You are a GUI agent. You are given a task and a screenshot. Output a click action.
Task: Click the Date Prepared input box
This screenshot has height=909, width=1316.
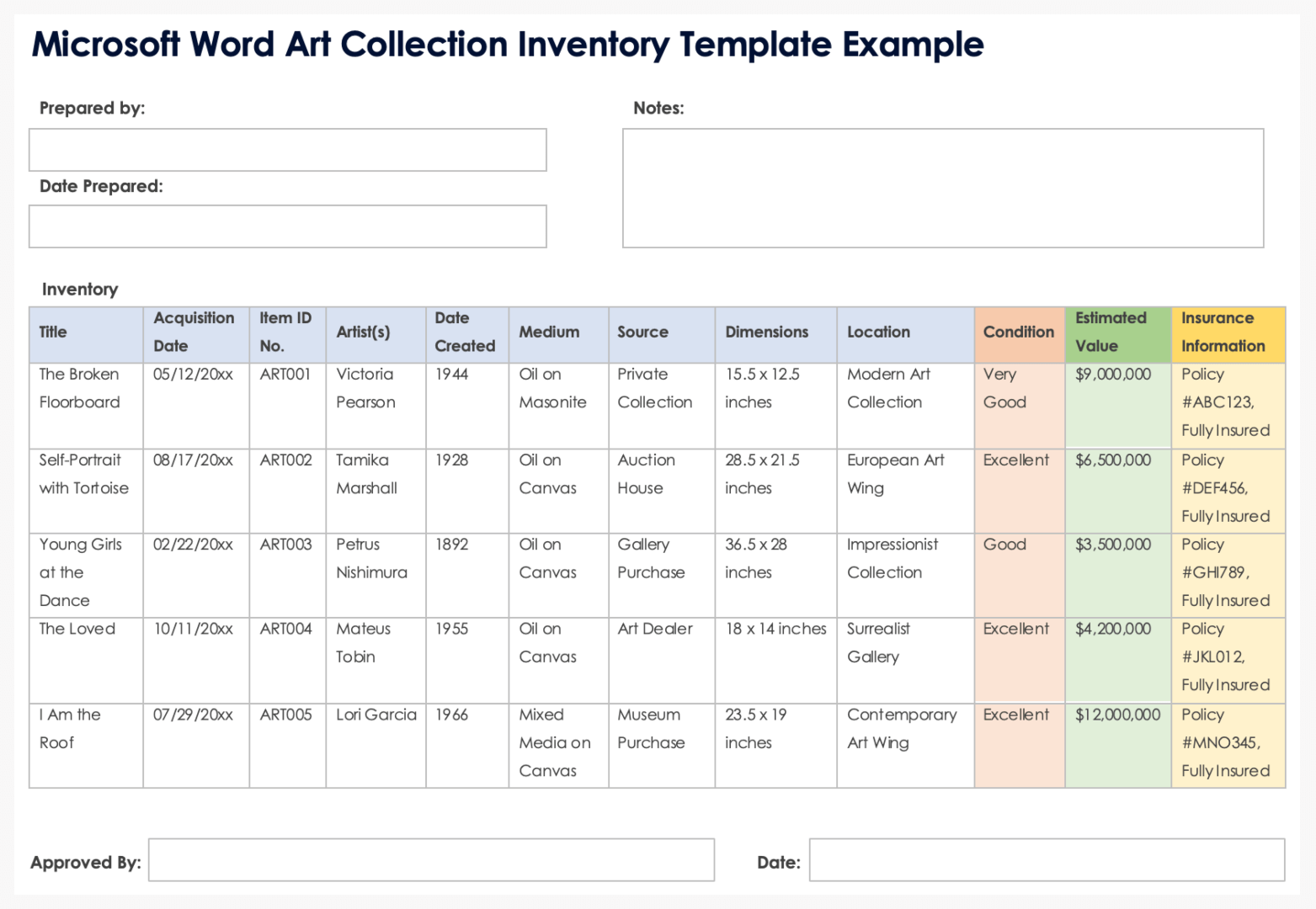287,226
